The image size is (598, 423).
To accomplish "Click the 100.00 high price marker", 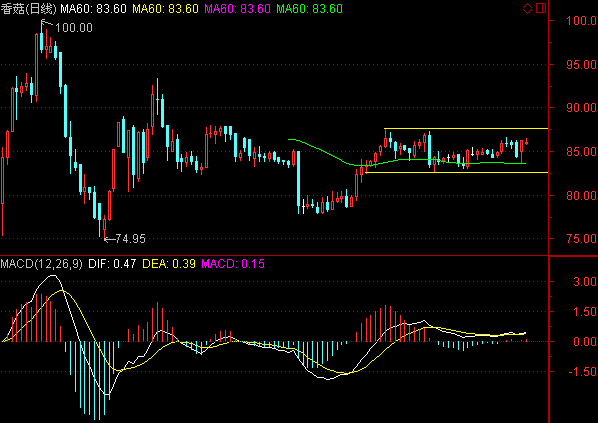I will coord(74,27).
